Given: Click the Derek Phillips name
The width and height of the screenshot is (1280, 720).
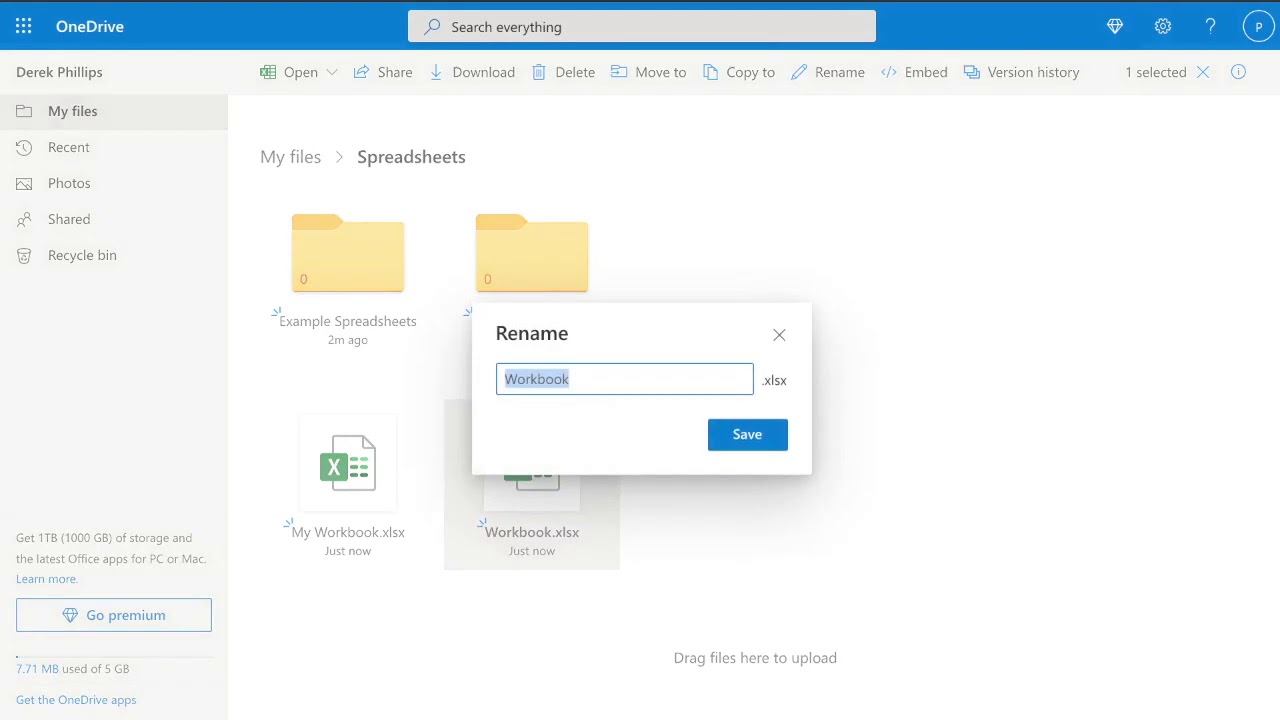Looking at the screenshot, I should tap(59, 72).
